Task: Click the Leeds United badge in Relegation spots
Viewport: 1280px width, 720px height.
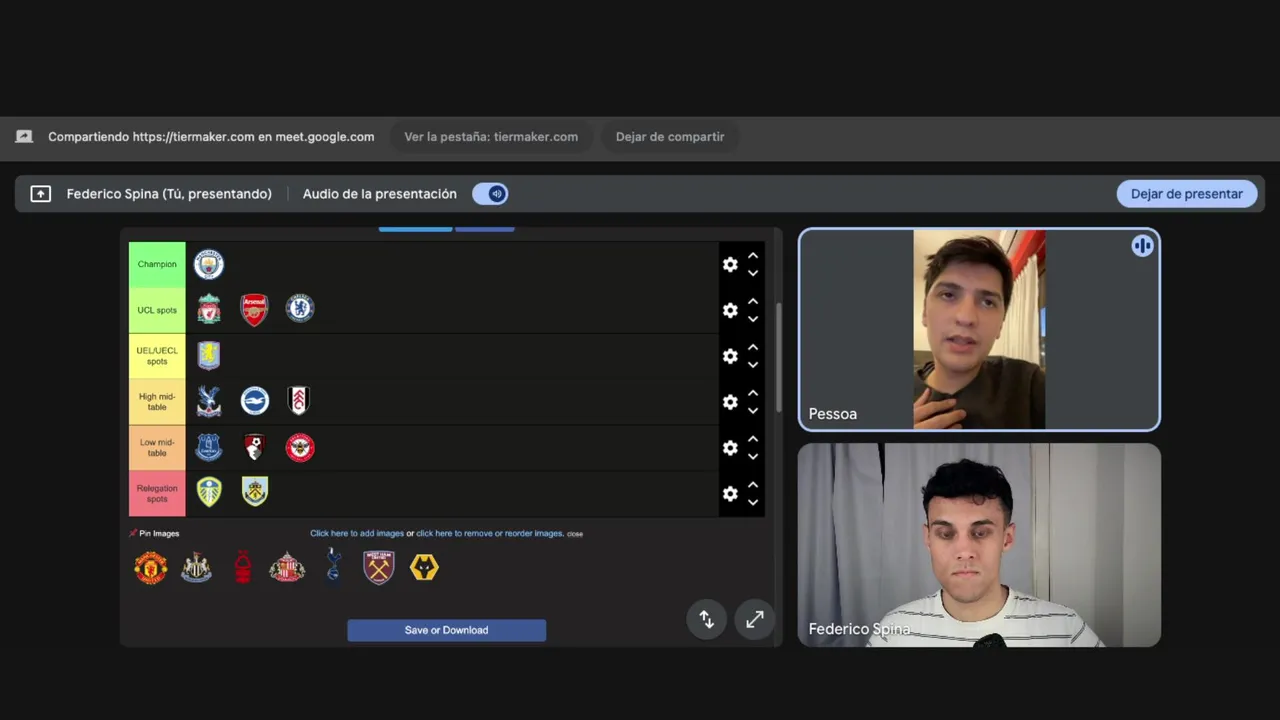Action: click(209, 492)
